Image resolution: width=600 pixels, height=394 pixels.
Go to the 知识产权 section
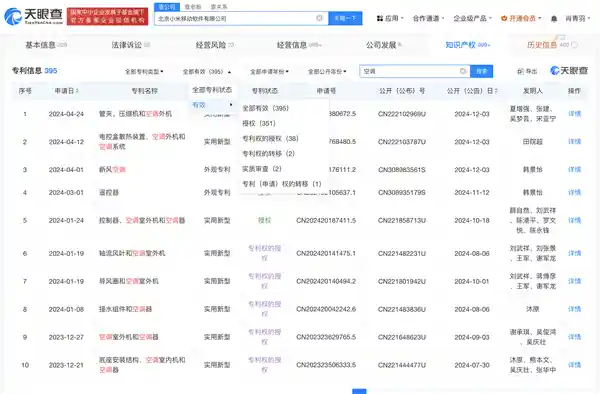tap(467, 45)
